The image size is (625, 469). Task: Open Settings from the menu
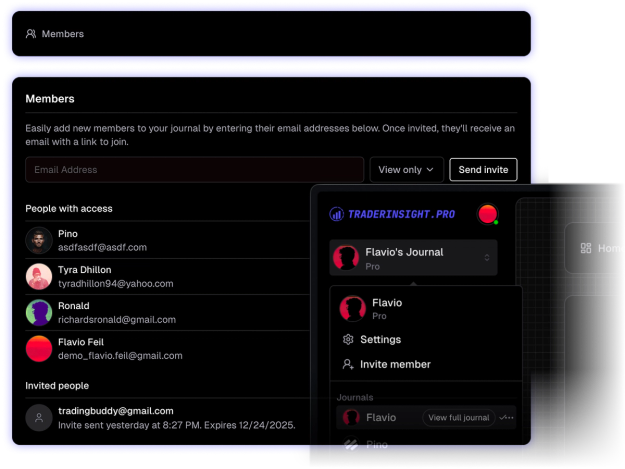(x=381, y=339)
